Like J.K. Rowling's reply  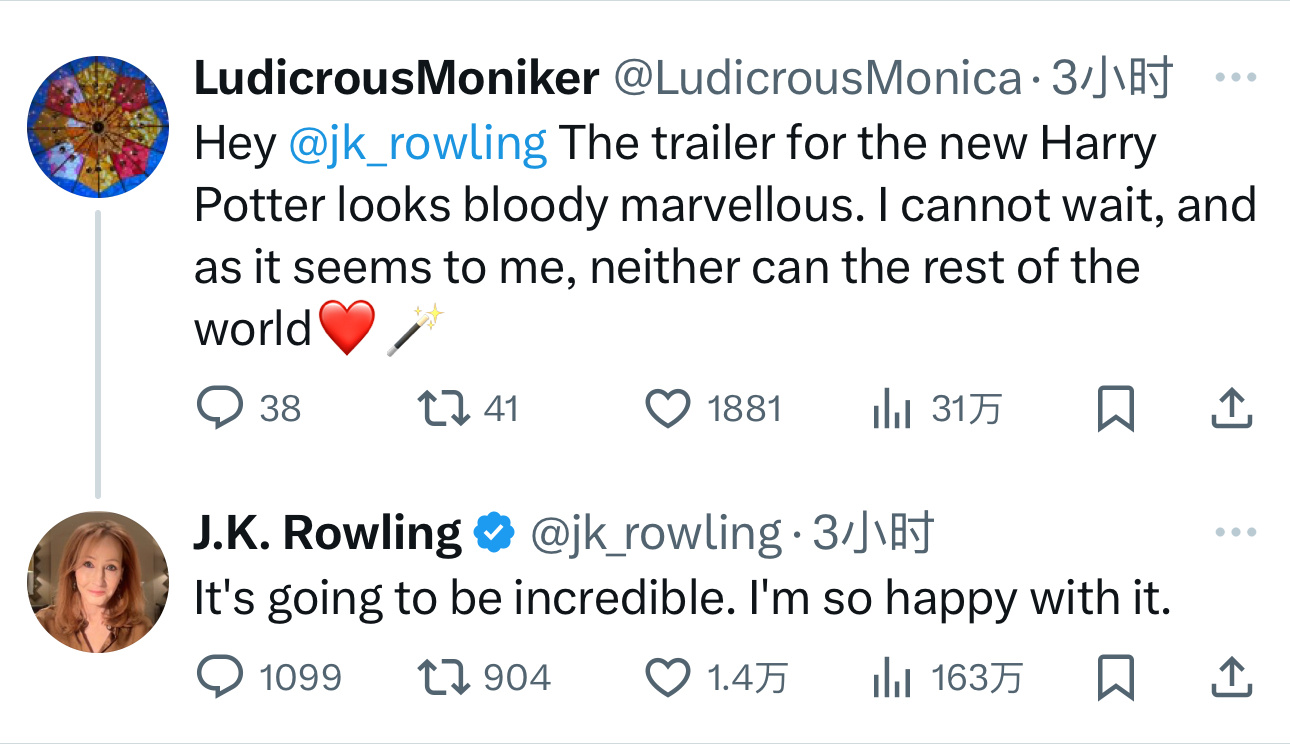pyautogui.click(x=667, y=678)
